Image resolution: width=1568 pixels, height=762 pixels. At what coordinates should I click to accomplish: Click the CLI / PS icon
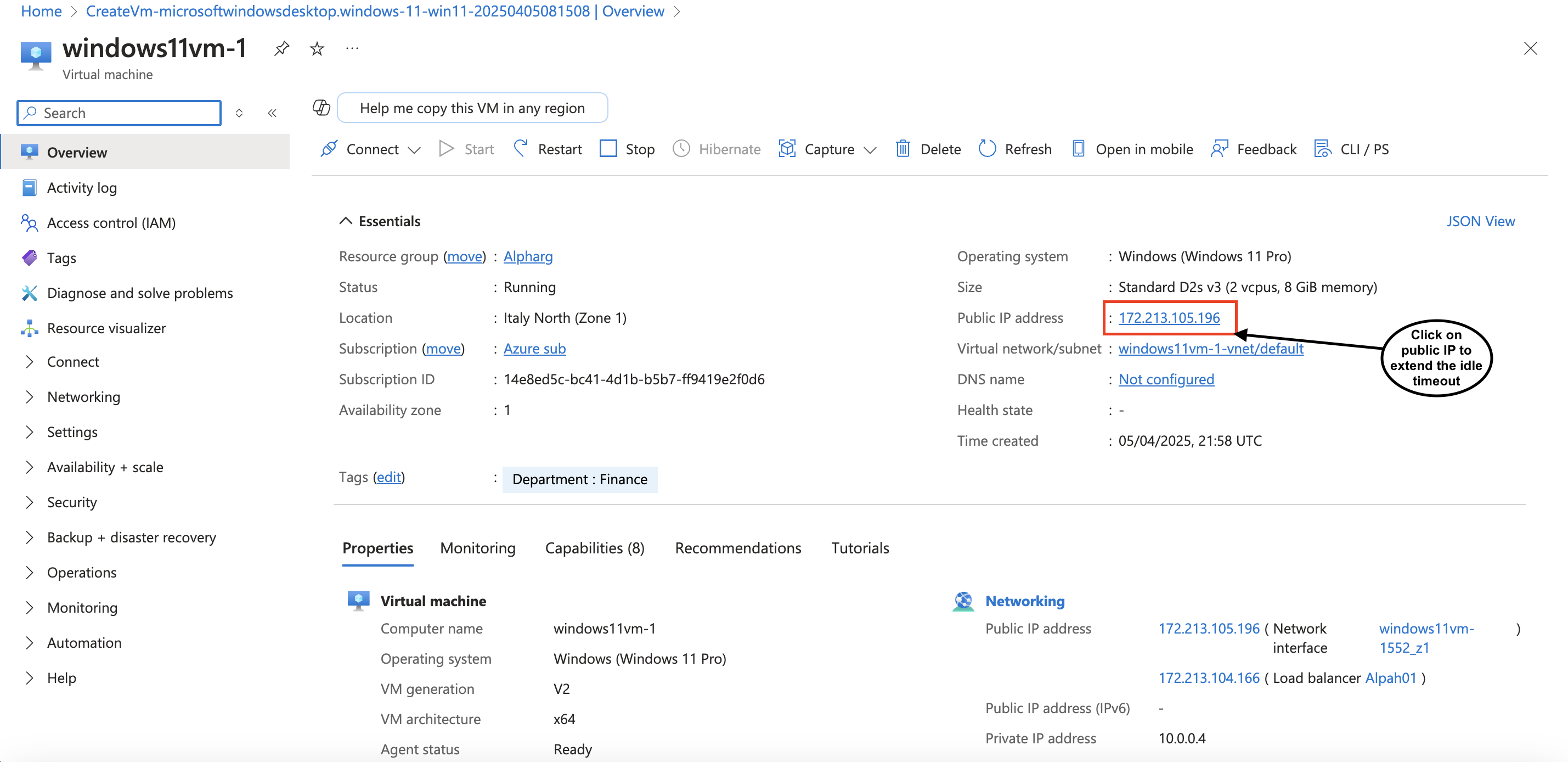click(x=1323, y=149)
